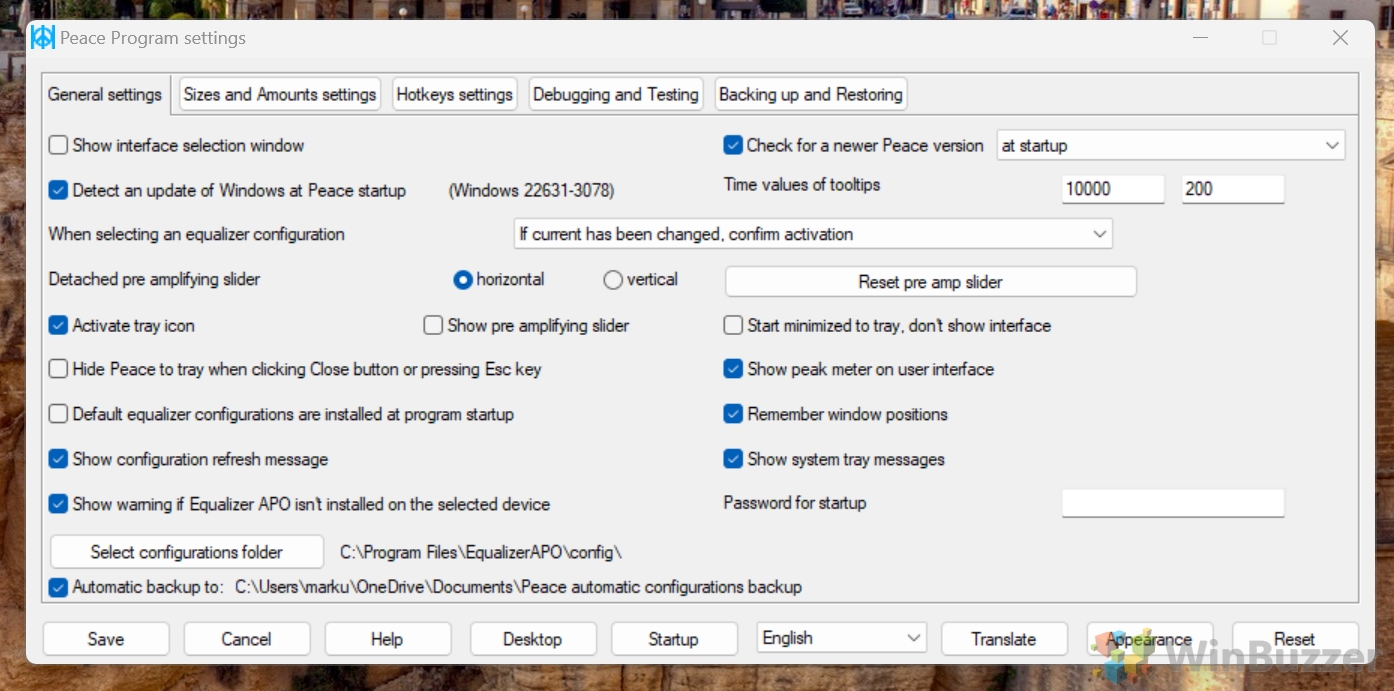The image size is (1394, 691).
Task: Open Backing up and Restoring tab
Action: tap(811, 94)
